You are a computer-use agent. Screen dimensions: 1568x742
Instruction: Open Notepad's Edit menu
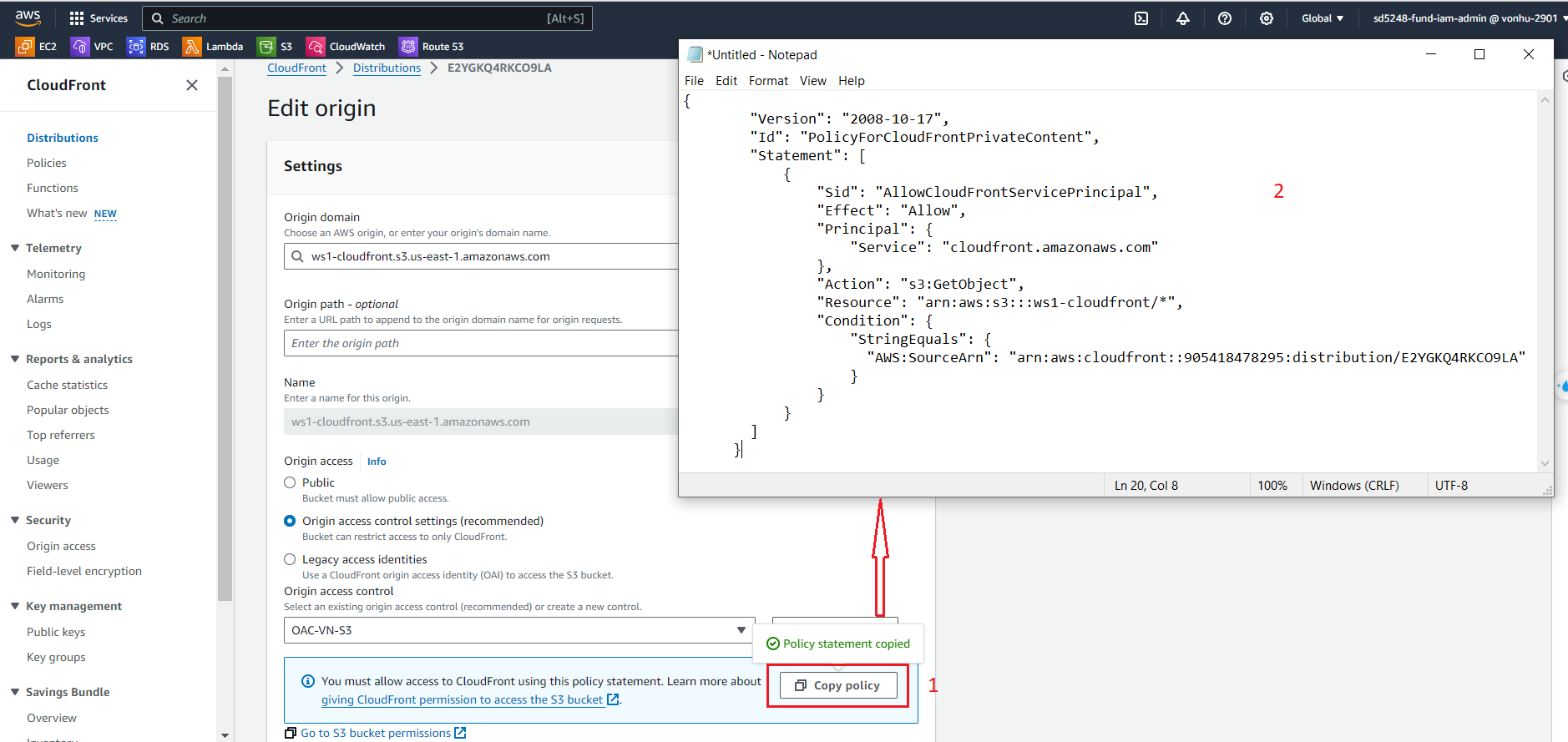[x=726, y=81]
